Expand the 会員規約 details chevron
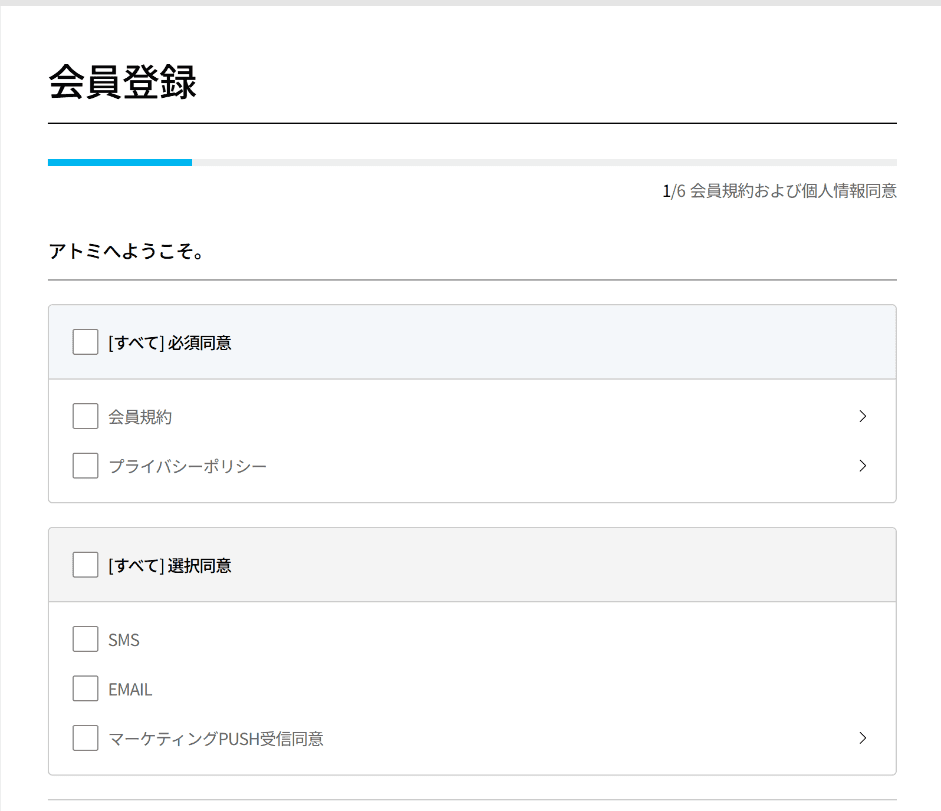 [863, 416]
